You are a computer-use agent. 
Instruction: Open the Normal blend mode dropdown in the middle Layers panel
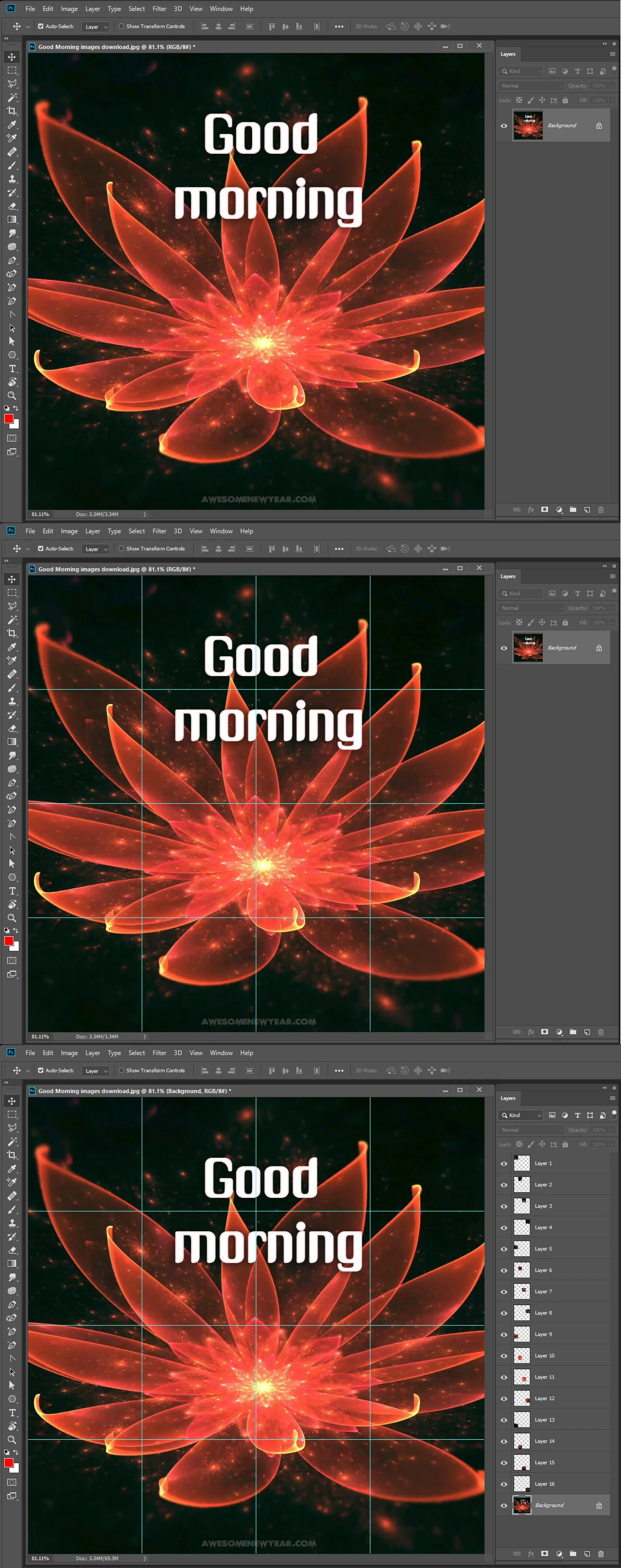pos(531,608)
